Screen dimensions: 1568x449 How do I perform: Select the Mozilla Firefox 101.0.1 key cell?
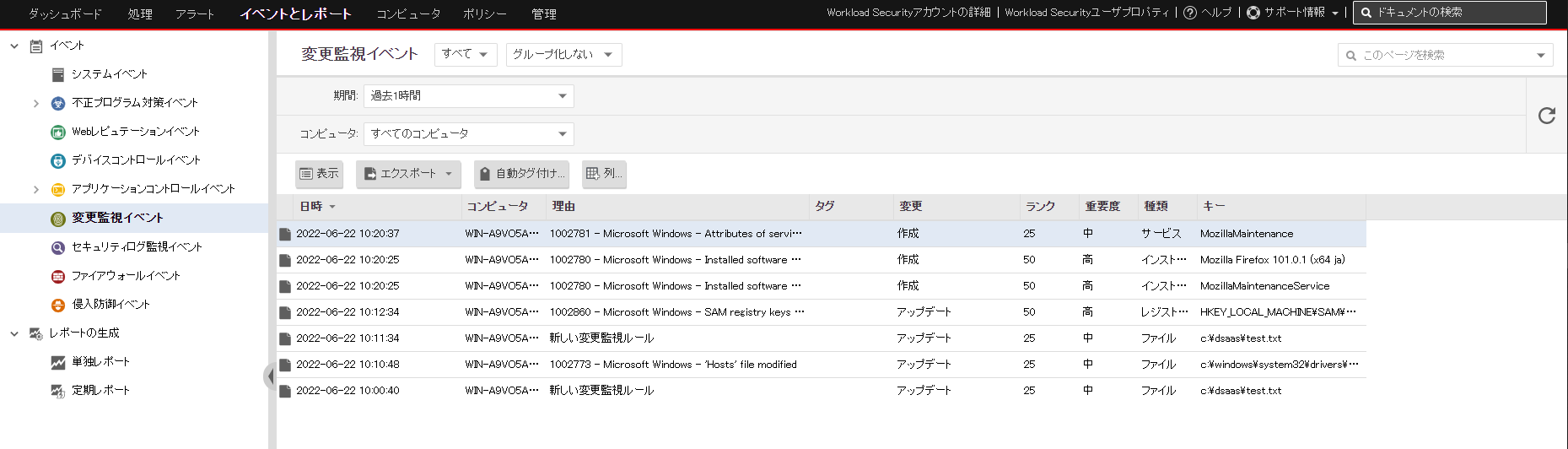(x=1273, y=260)
